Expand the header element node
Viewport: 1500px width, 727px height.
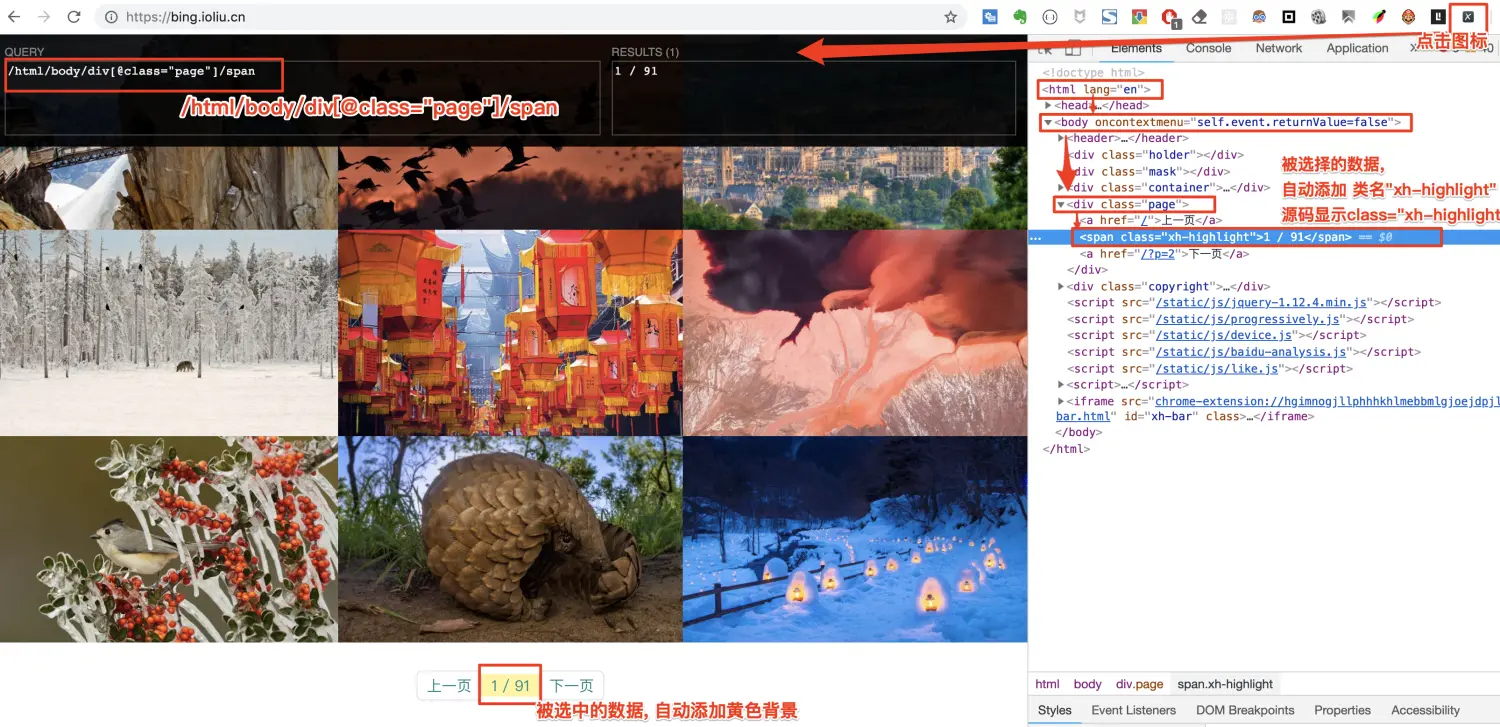[1062, 138]
